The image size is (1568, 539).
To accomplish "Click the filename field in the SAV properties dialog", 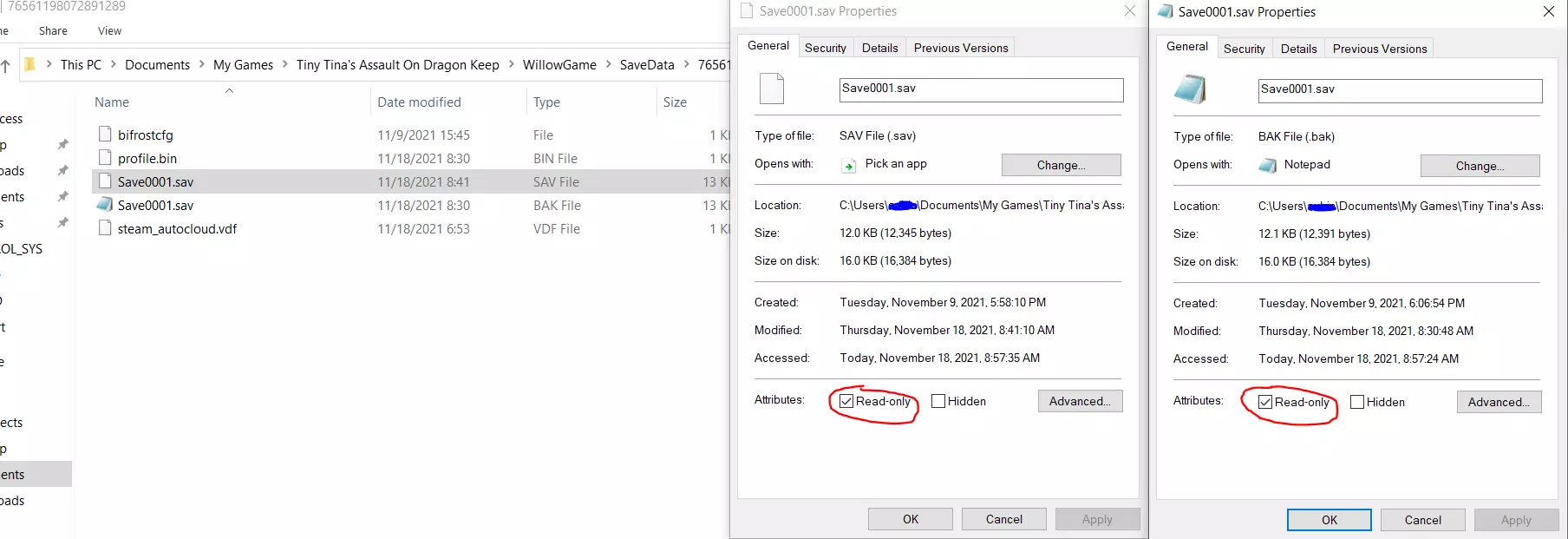I will coord(981,89).
